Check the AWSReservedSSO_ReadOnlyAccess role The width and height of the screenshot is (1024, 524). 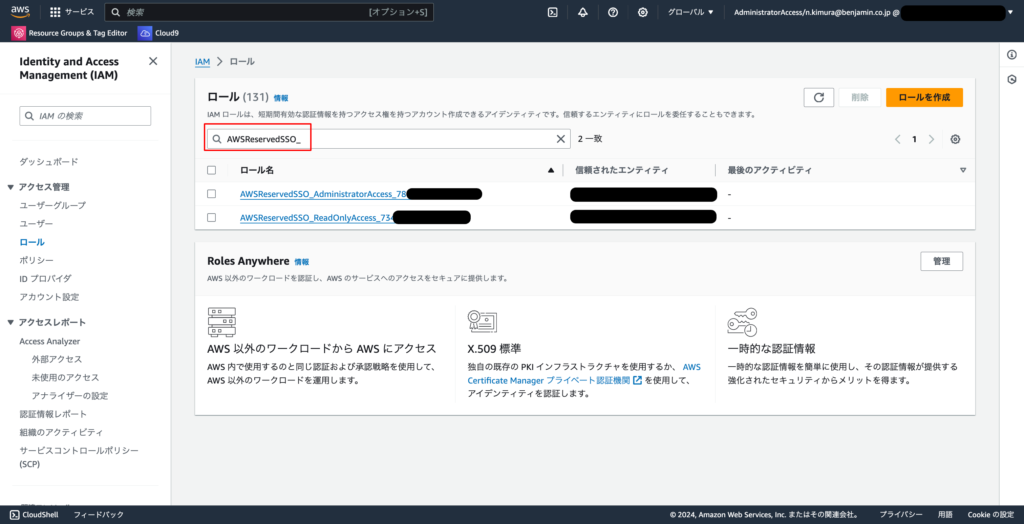coord(211,218)
